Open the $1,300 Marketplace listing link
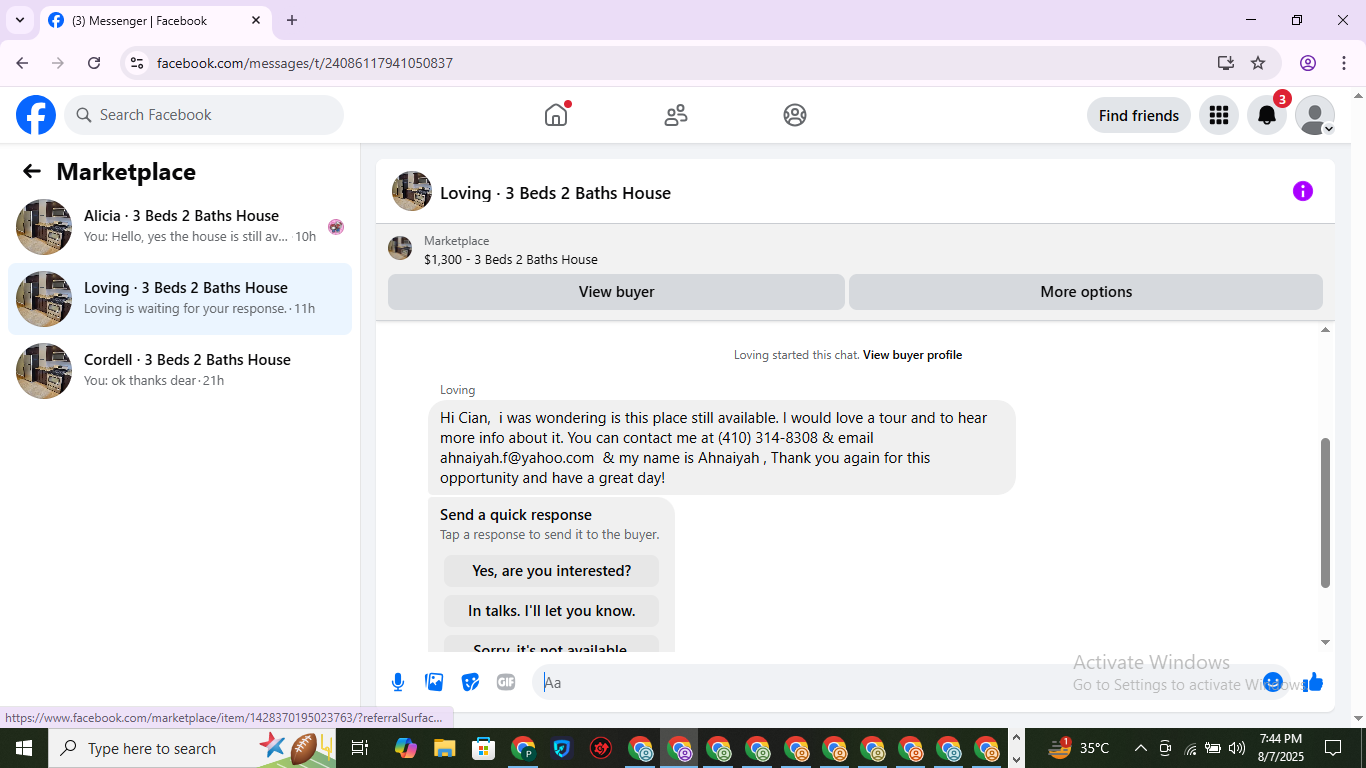This screenshot has height=768, width=1366. [x=511, y=260]
